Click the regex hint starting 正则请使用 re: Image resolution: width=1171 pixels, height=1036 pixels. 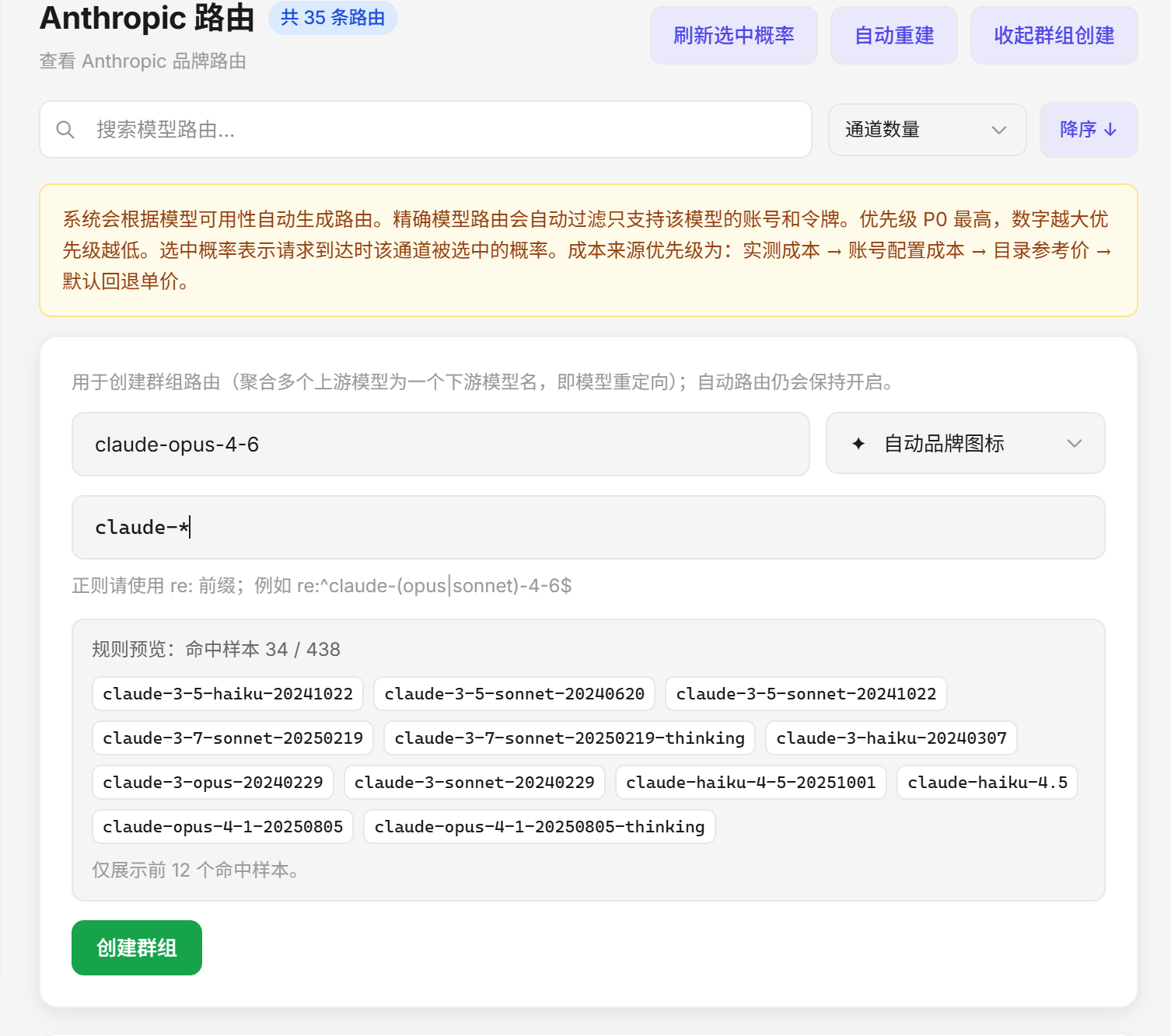tap(322, 585)
